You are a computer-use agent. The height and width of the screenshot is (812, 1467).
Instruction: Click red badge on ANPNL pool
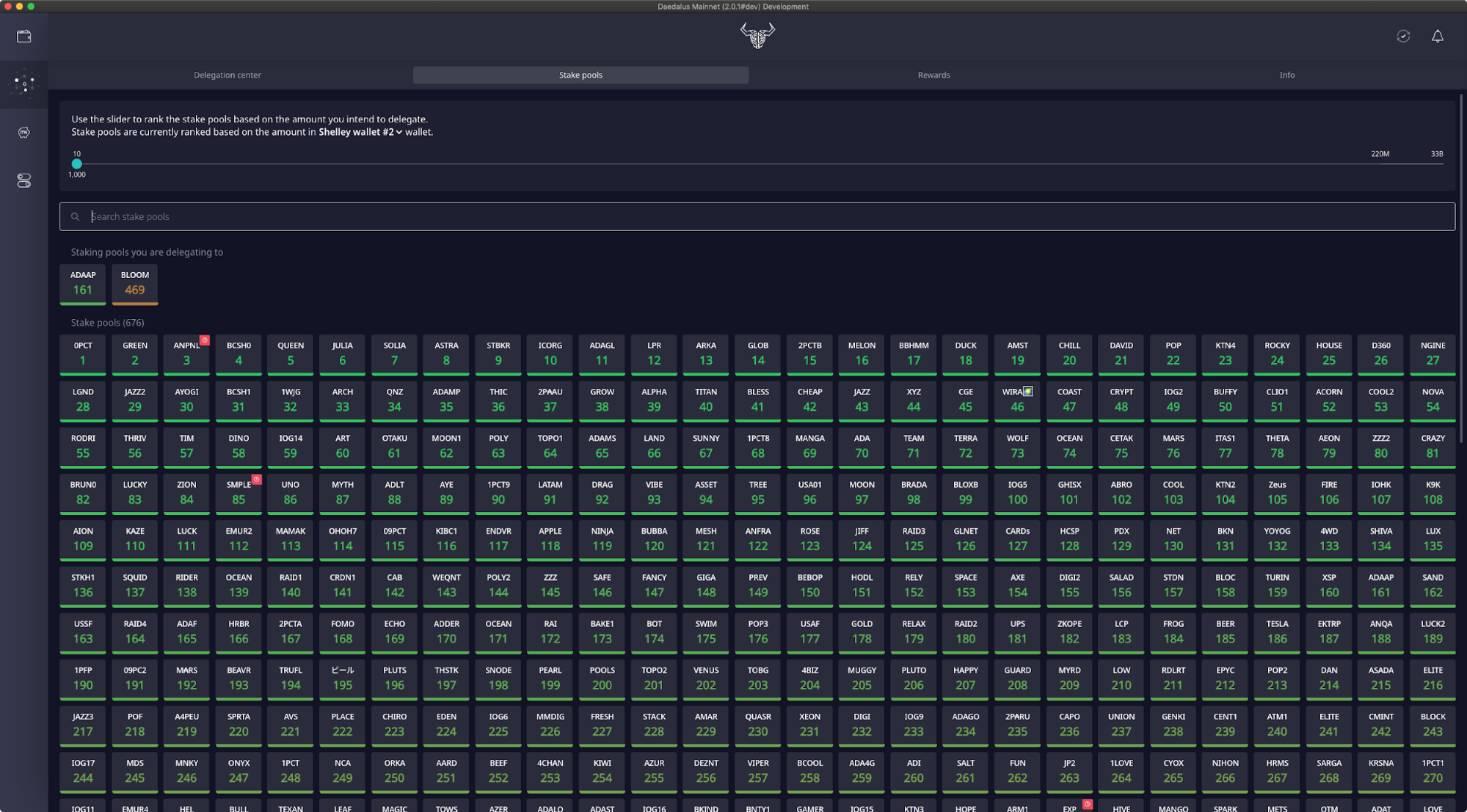click(205, 340)
